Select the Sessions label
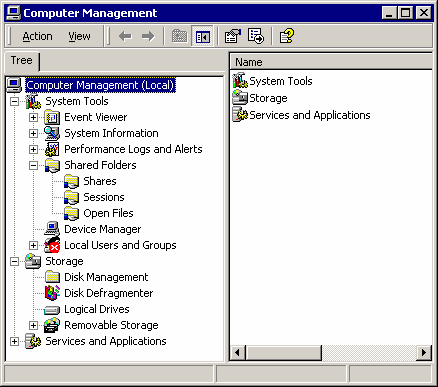Screen dimensions: 438x387 (x=104, y=197)
